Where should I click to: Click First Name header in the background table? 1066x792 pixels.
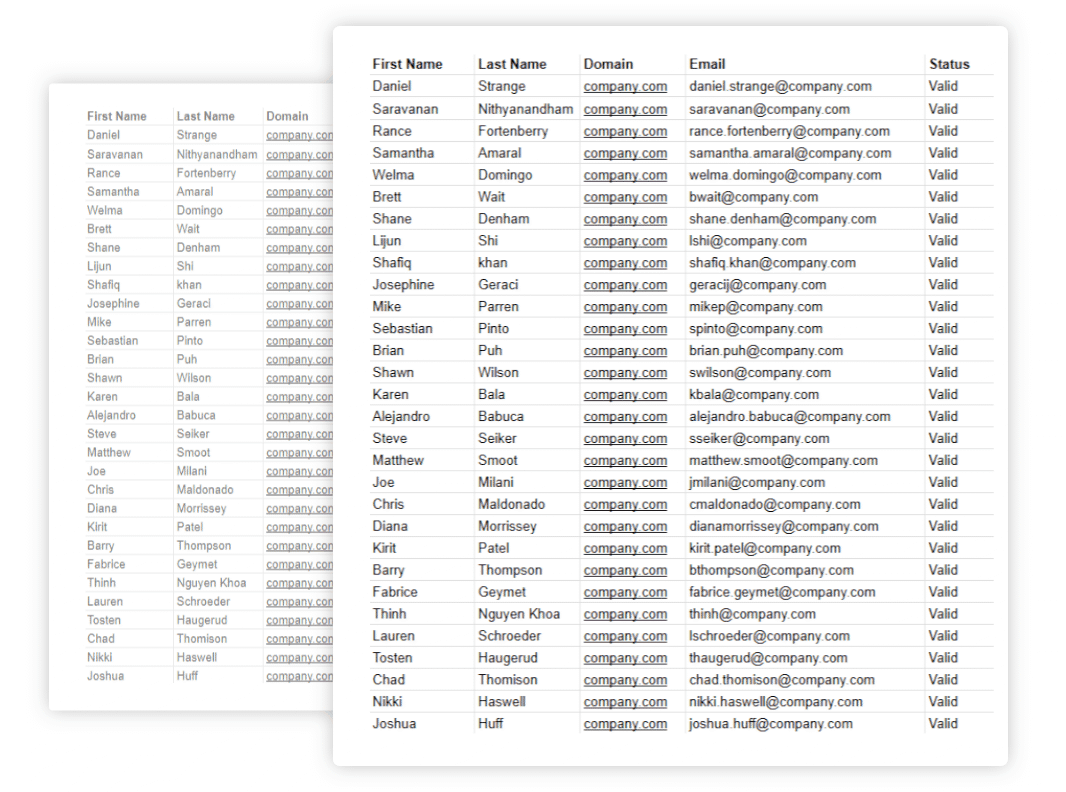(x=116, y=116)
